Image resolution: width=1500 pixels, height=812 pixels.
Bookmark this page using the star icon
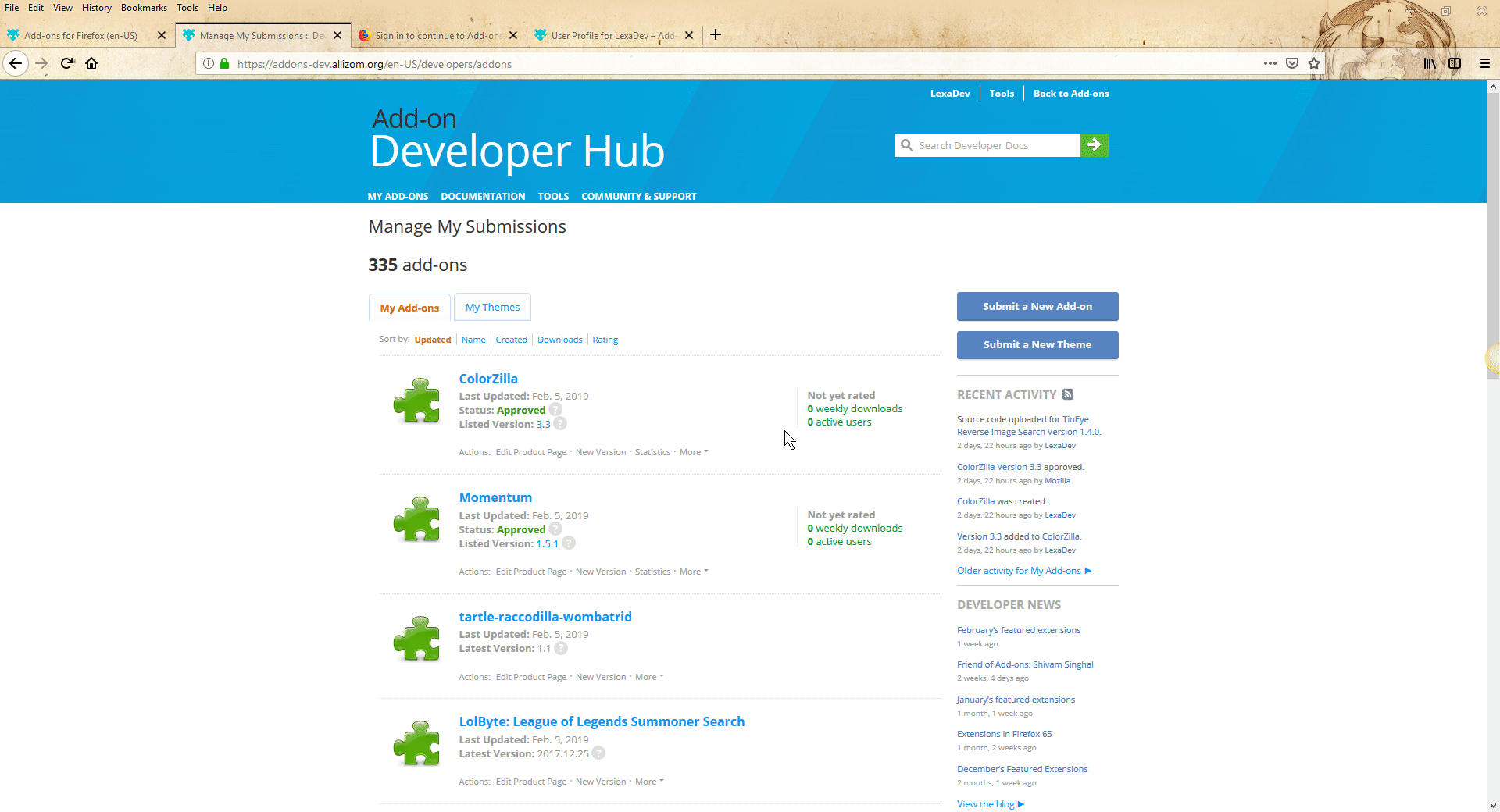1314,63
